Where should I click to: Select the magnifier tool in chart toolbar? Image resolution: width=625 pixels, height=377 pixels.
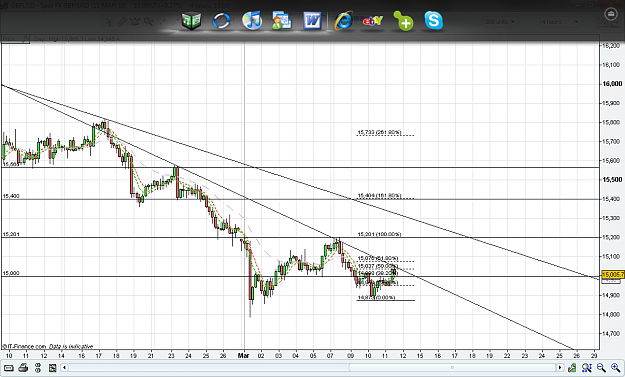point(148,22)
